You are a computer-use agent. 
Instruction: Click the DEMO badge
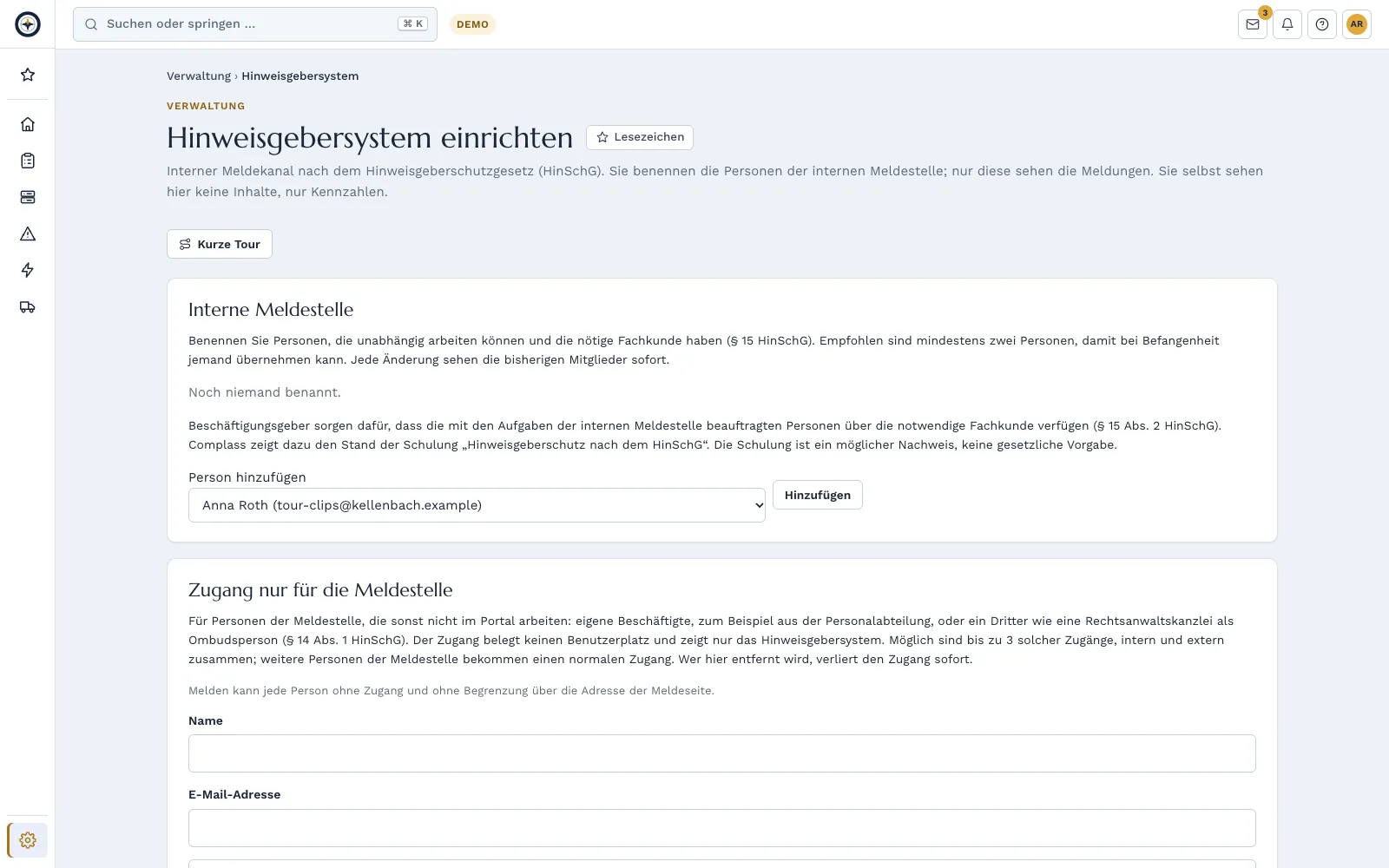472,24
